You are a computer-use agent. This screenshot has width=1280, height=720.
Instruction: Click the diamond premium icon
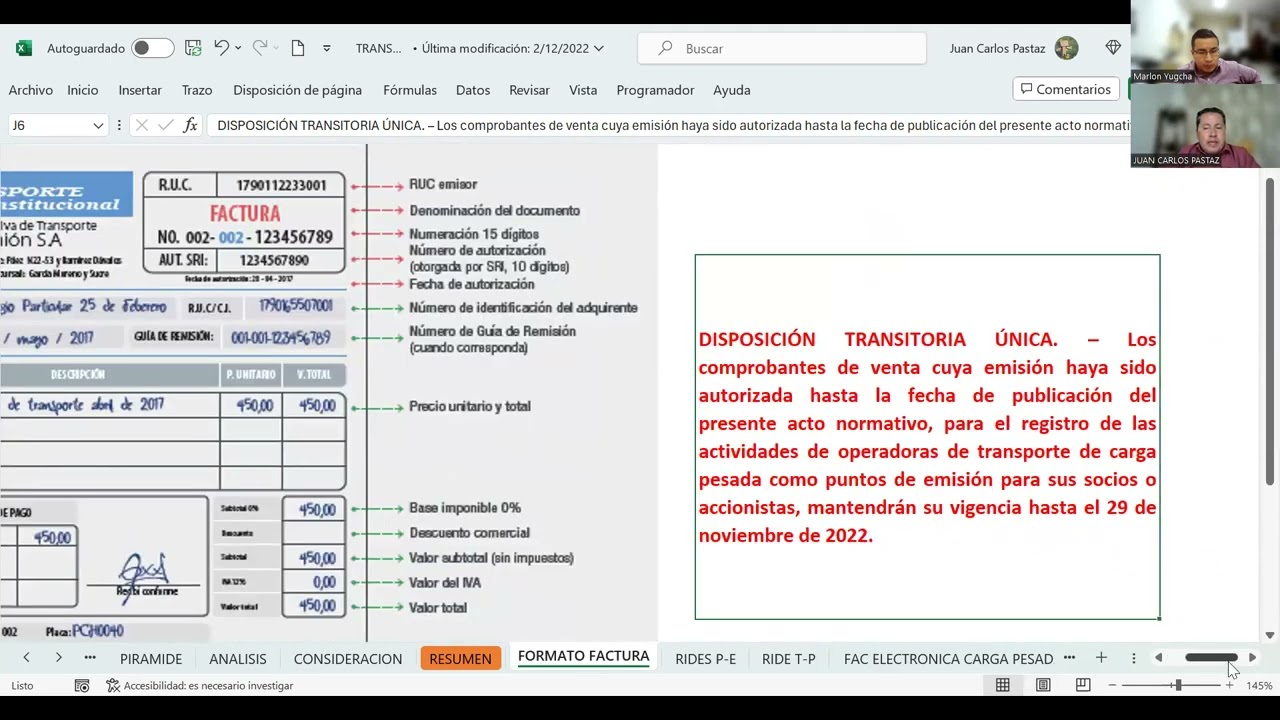click(1113, 48)
